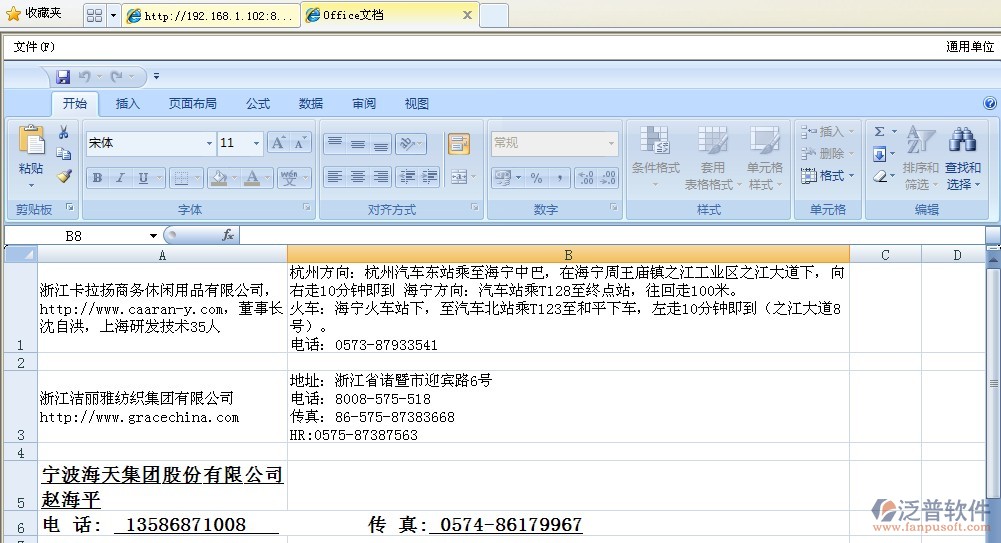Toggle middle vertical alignment
This screenshot has height=543, width=1001.
(x=358, y=144)
